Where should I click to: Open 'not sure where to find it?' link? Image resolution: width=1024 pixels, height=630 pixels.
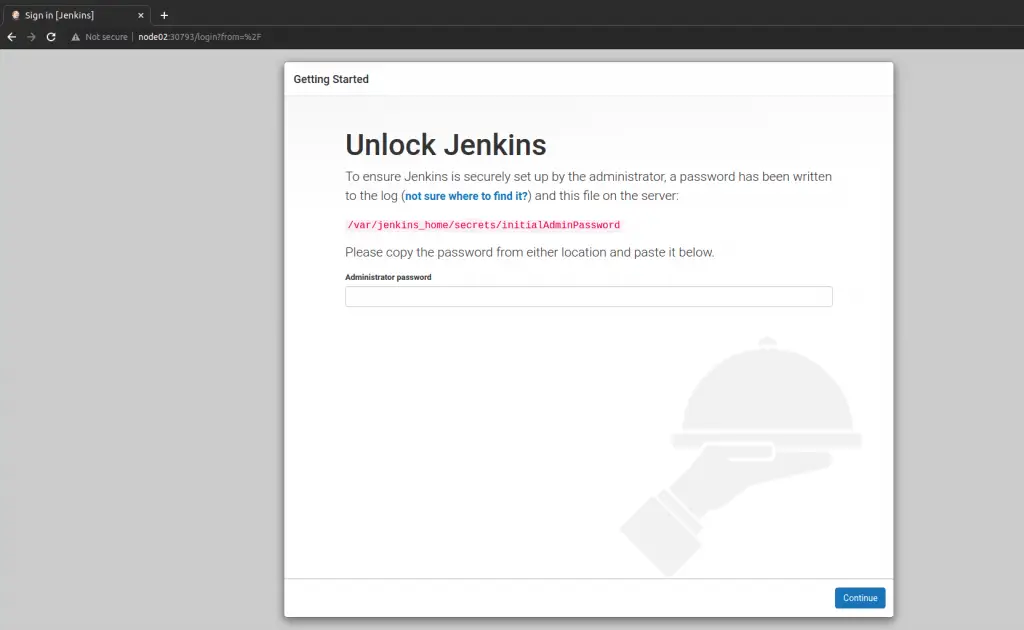pos(466,196)
